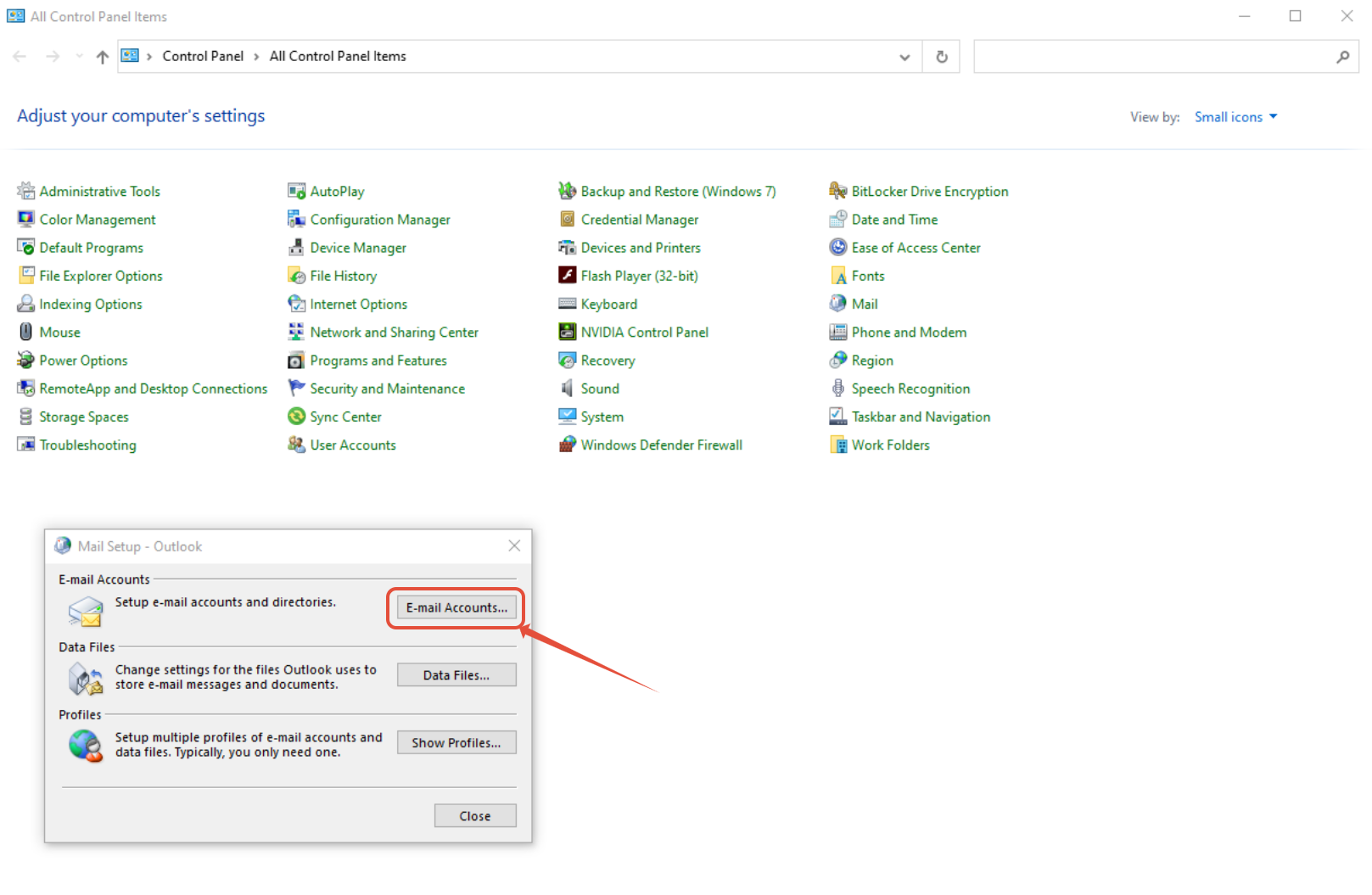Expand the chevron before Control Panel breadcrumb

[x=149, y=56]
